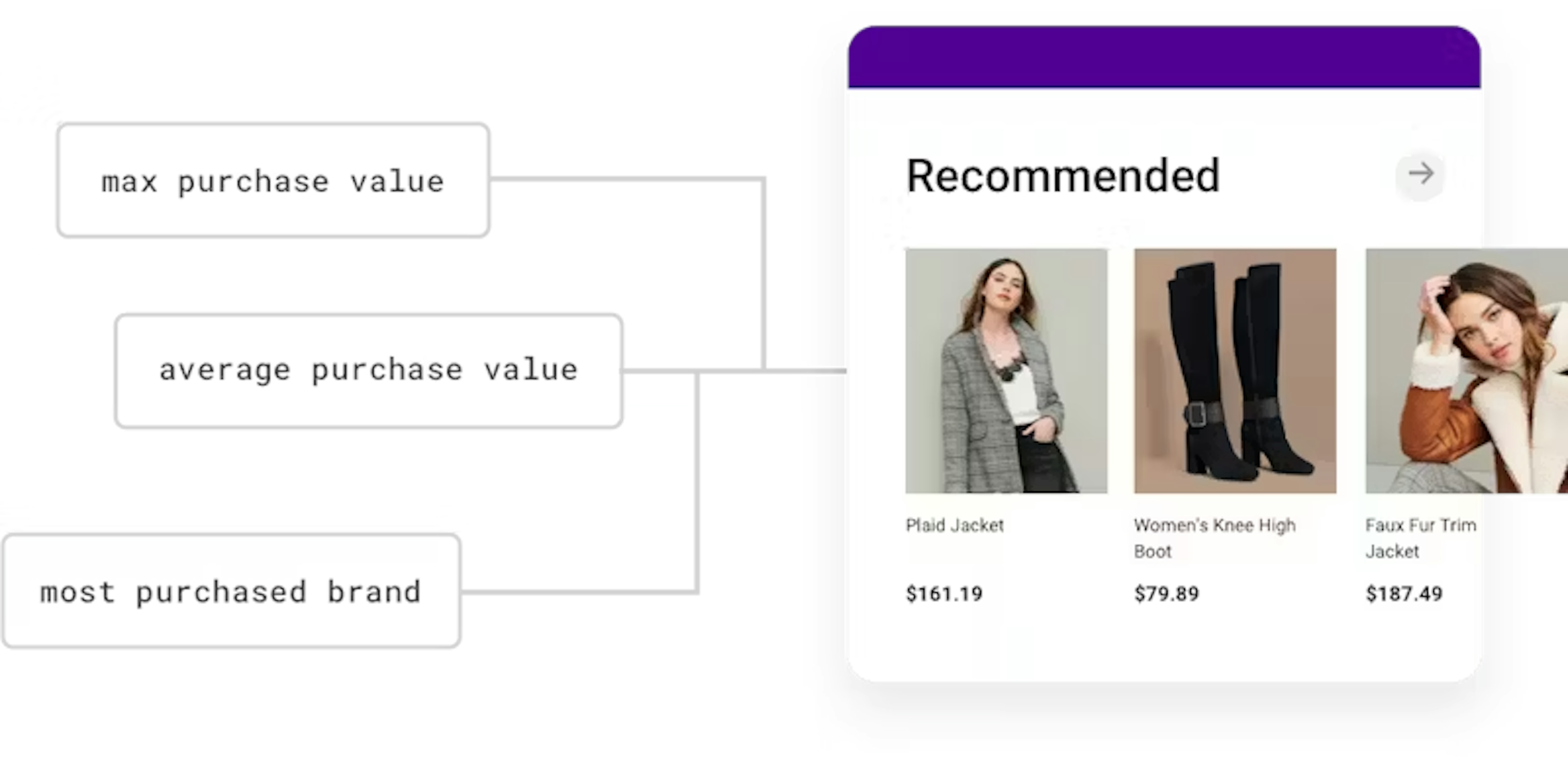Image resolution: width=1568 pixels, height=760 pixels.
Task: Click the Recommended section heading
Action: coord(1063,176)
